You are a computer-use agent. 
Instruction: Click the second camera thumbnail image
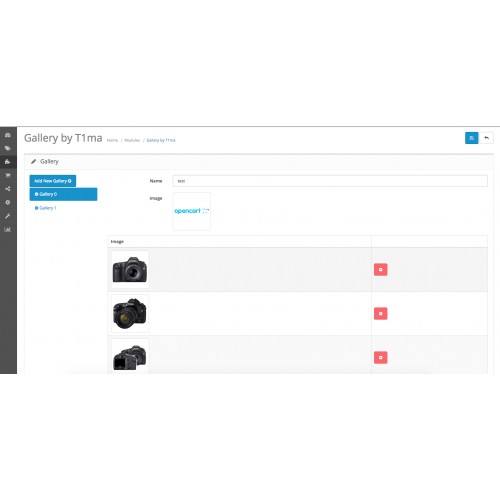point(130,313)
